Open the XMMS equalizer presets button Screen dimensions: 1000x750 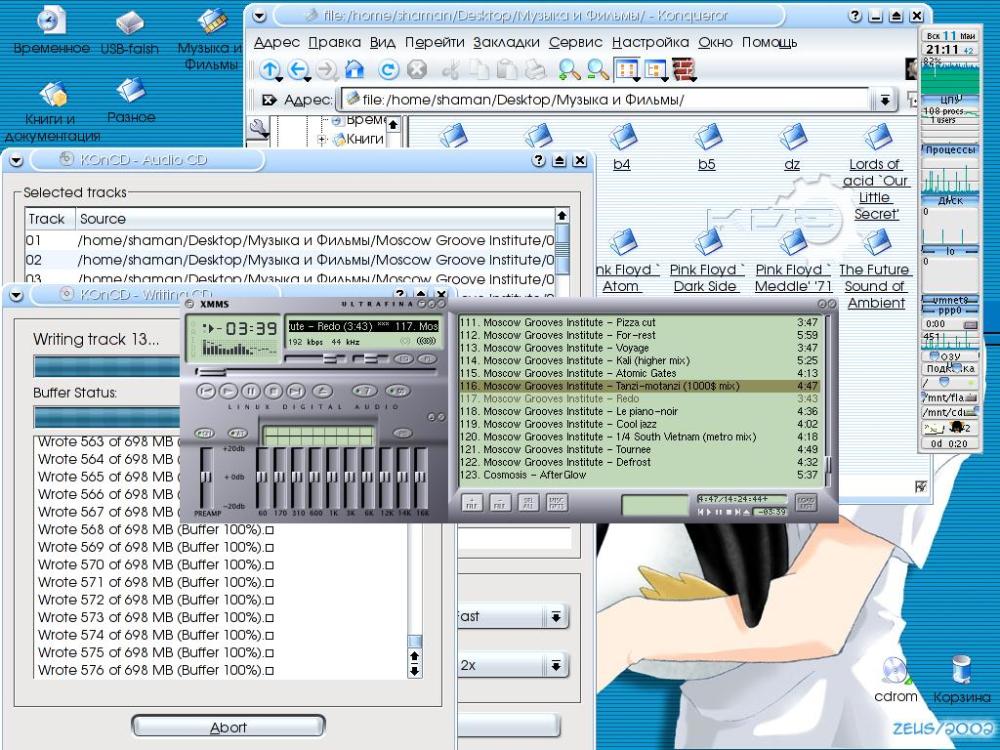click(402, 433)
